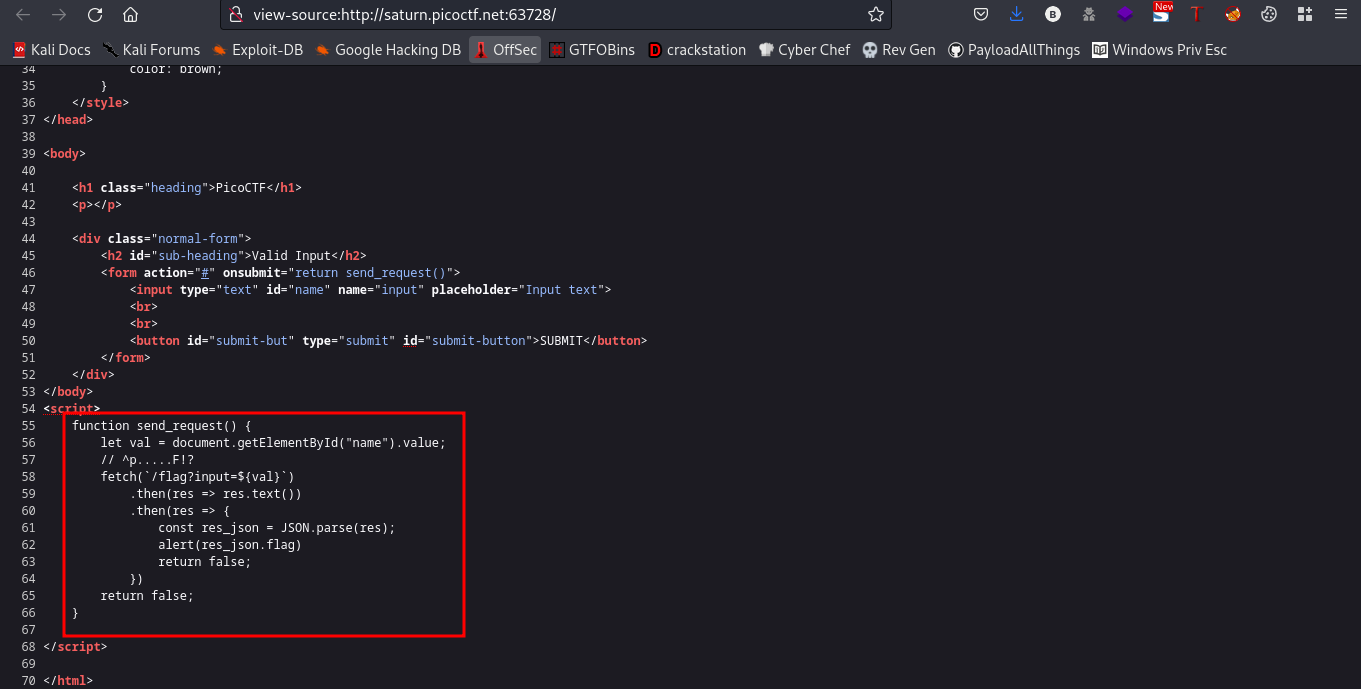1361x689 pixels.
Task: Click the closing '</script>' tag line
Action: pyautogui.click(x=75, y=647)
